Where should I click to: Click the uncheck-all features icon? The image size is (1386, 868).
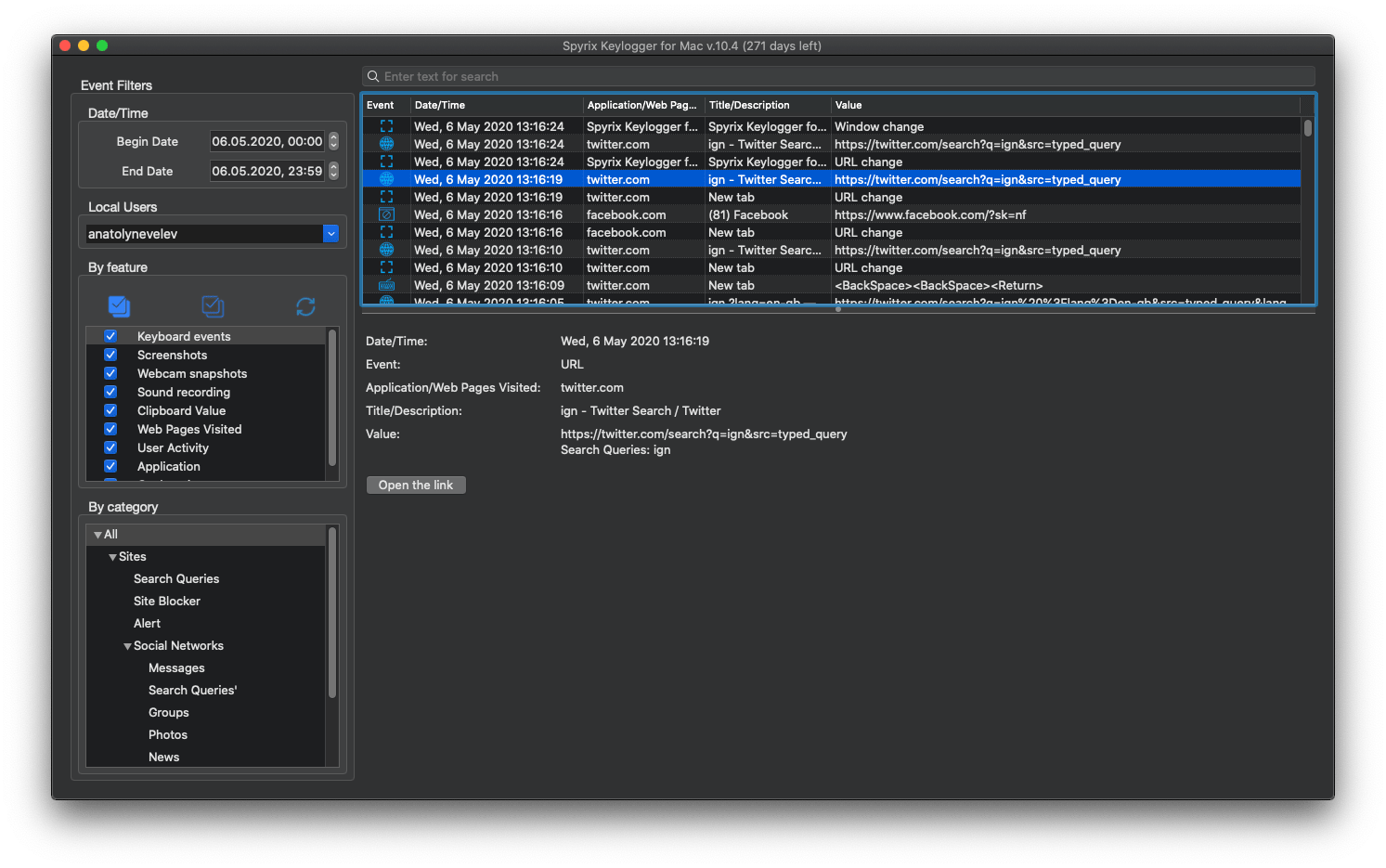coord(212,305)
